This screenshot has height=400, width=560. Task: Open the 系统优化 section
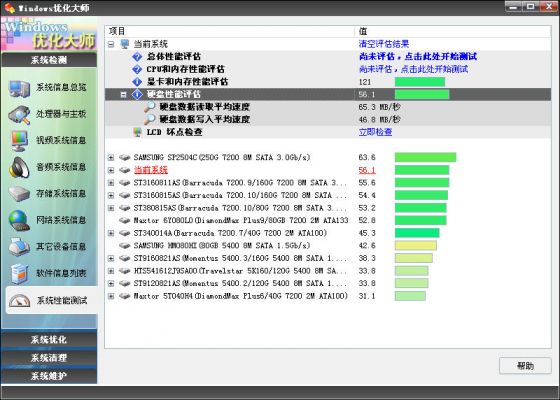(x=49, y=339)
